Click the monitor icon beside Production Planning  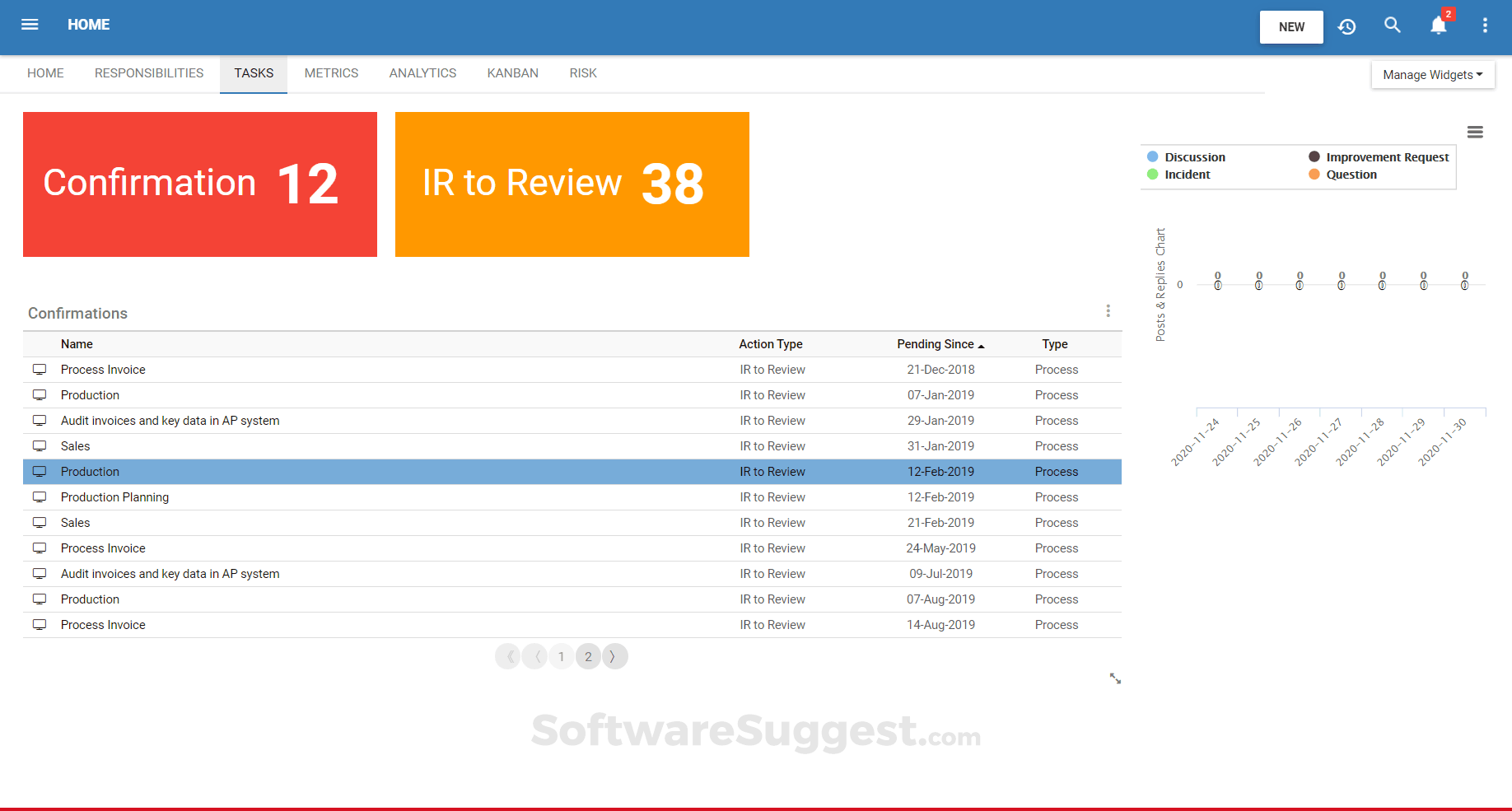pyautogui.click(x=40, y=497)
